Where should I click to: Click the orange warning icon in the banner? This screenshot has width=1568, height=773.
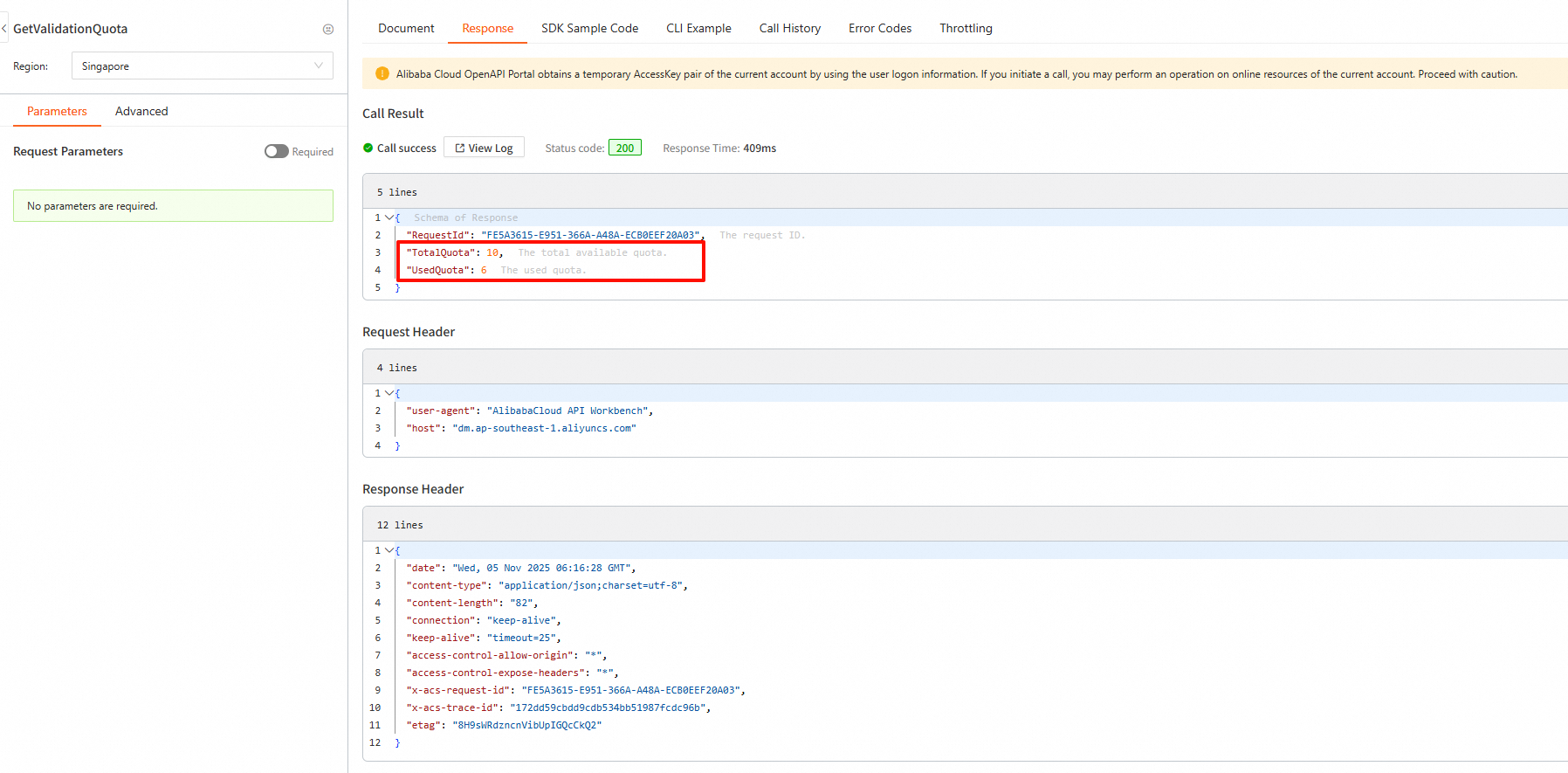point(382,73)
